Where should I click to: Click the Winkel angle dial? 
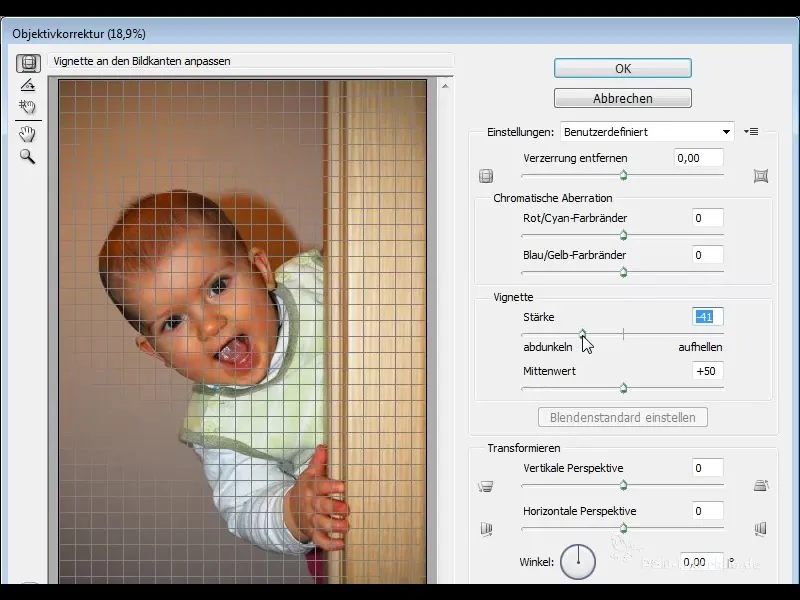pyautogui.click(x=578, y=561)
